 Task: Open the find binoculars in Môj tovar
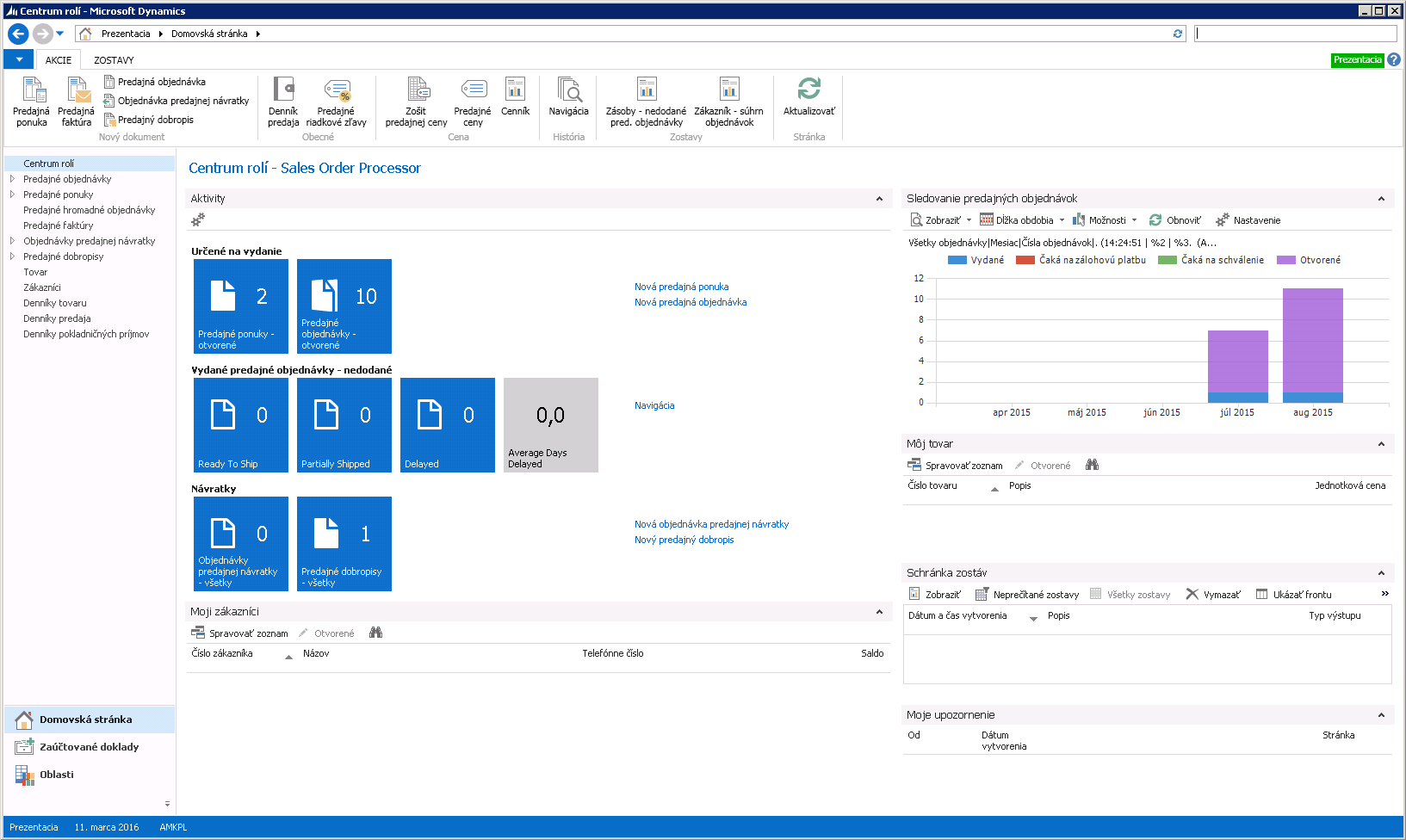point(1092,465)
